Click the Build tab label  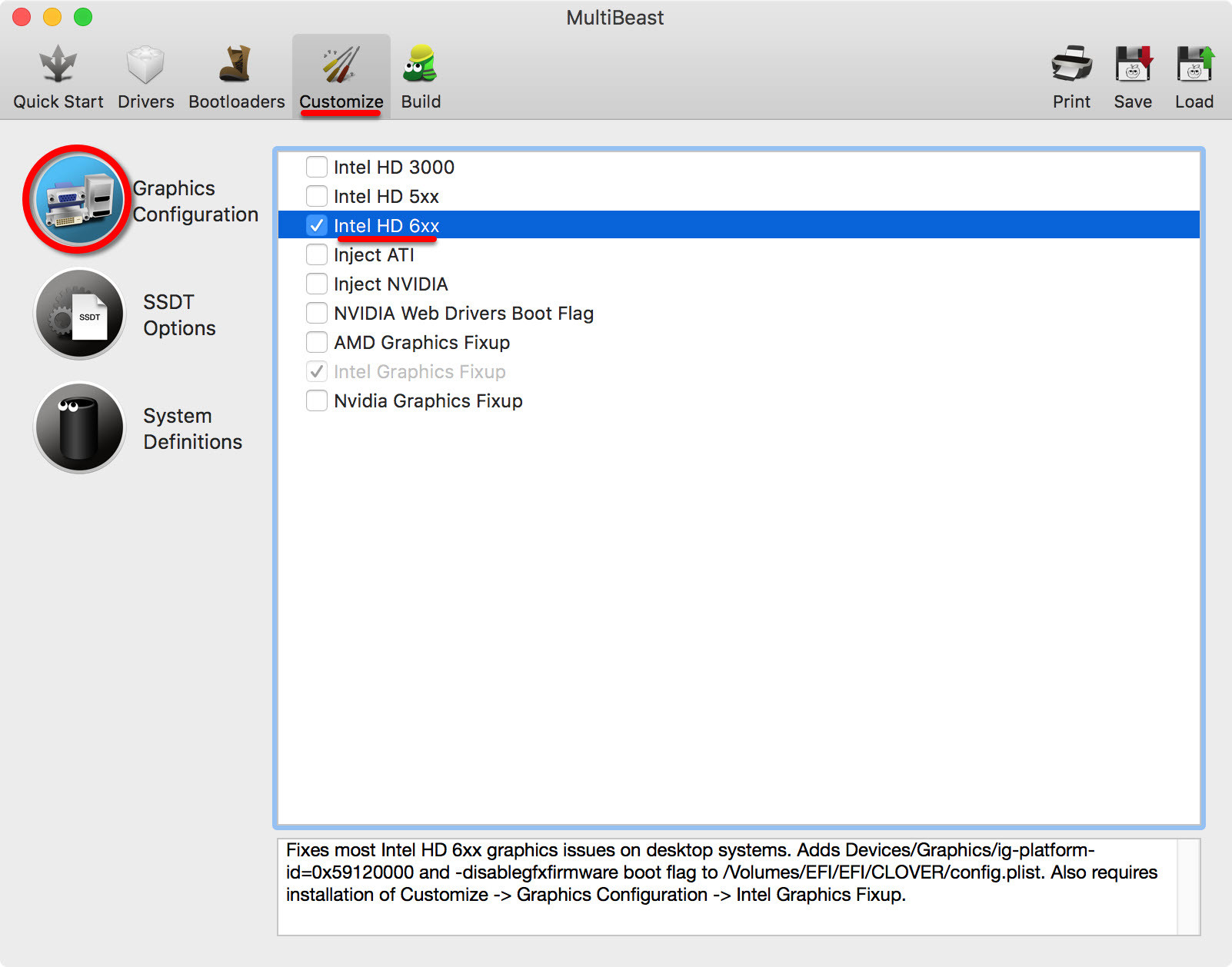point(421,101)
